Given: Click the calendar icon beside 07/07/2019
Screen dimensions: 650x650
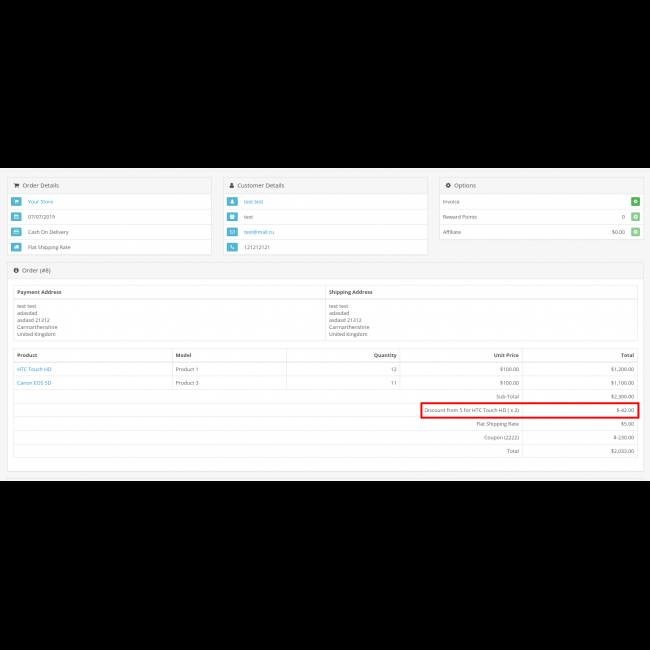Looking at the screenshot, I should (16, 216).
